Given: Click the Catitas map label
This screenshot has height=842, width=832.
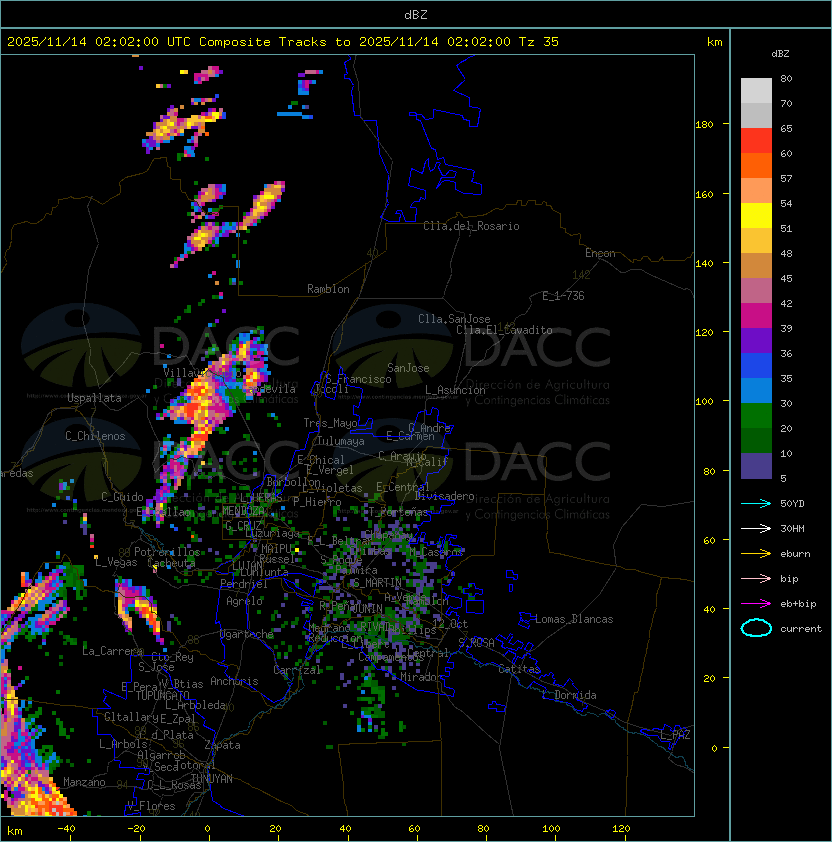Looking at the screenshot, I should (x=519, y=669).
